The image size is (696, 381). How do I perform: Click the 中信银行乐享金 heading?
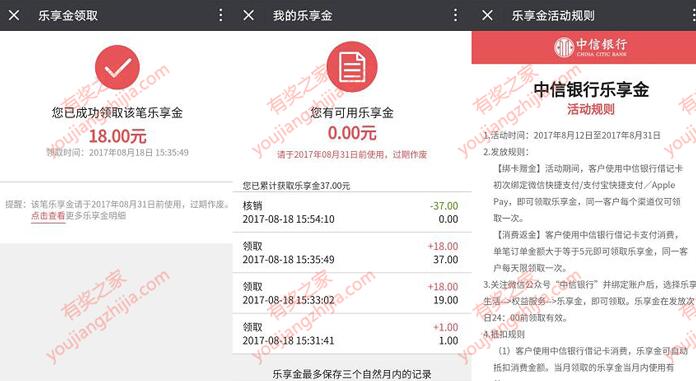point(591,90)
